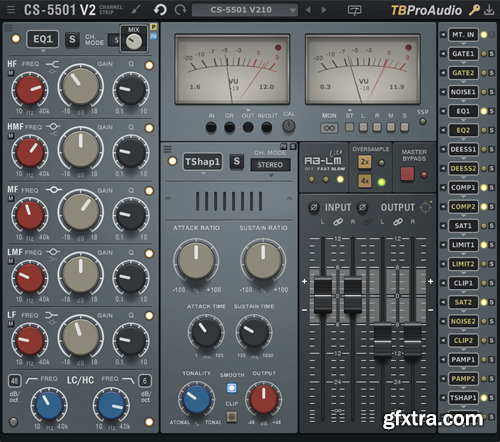
Task: Click the license key icon
Action: [474, 10]
